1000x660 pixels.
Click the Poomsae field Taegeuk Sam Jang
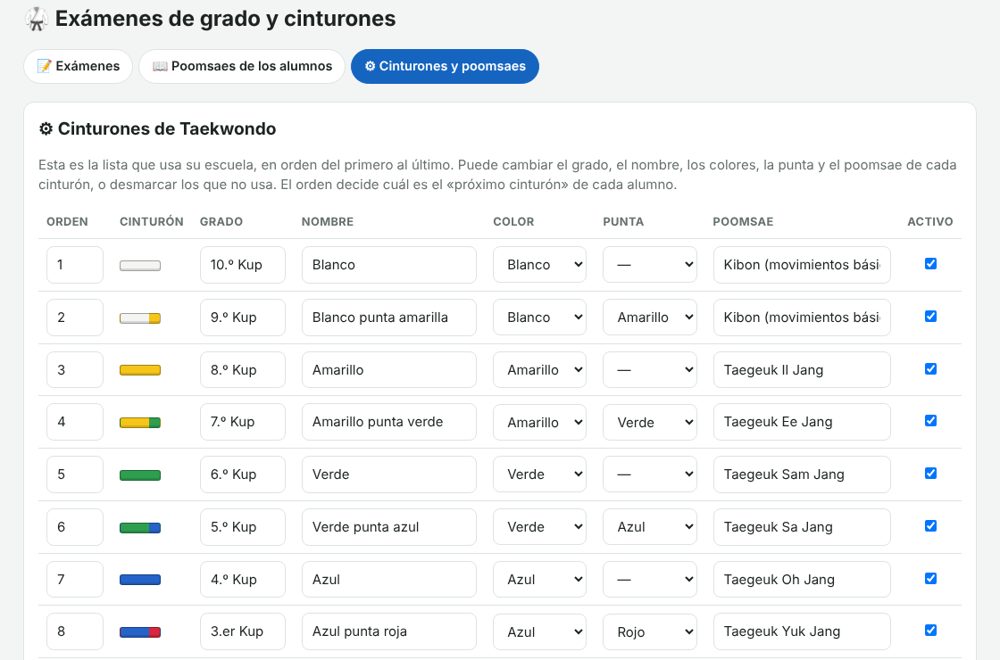click(802, 474)
